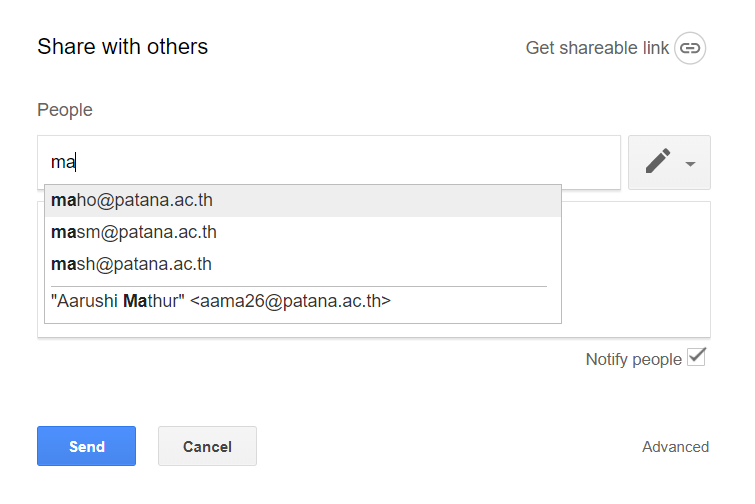Screen dimensions: 755x504
Task: Click the bold Ma in Mathur suggestion
Action: click(x=135, y=301)
